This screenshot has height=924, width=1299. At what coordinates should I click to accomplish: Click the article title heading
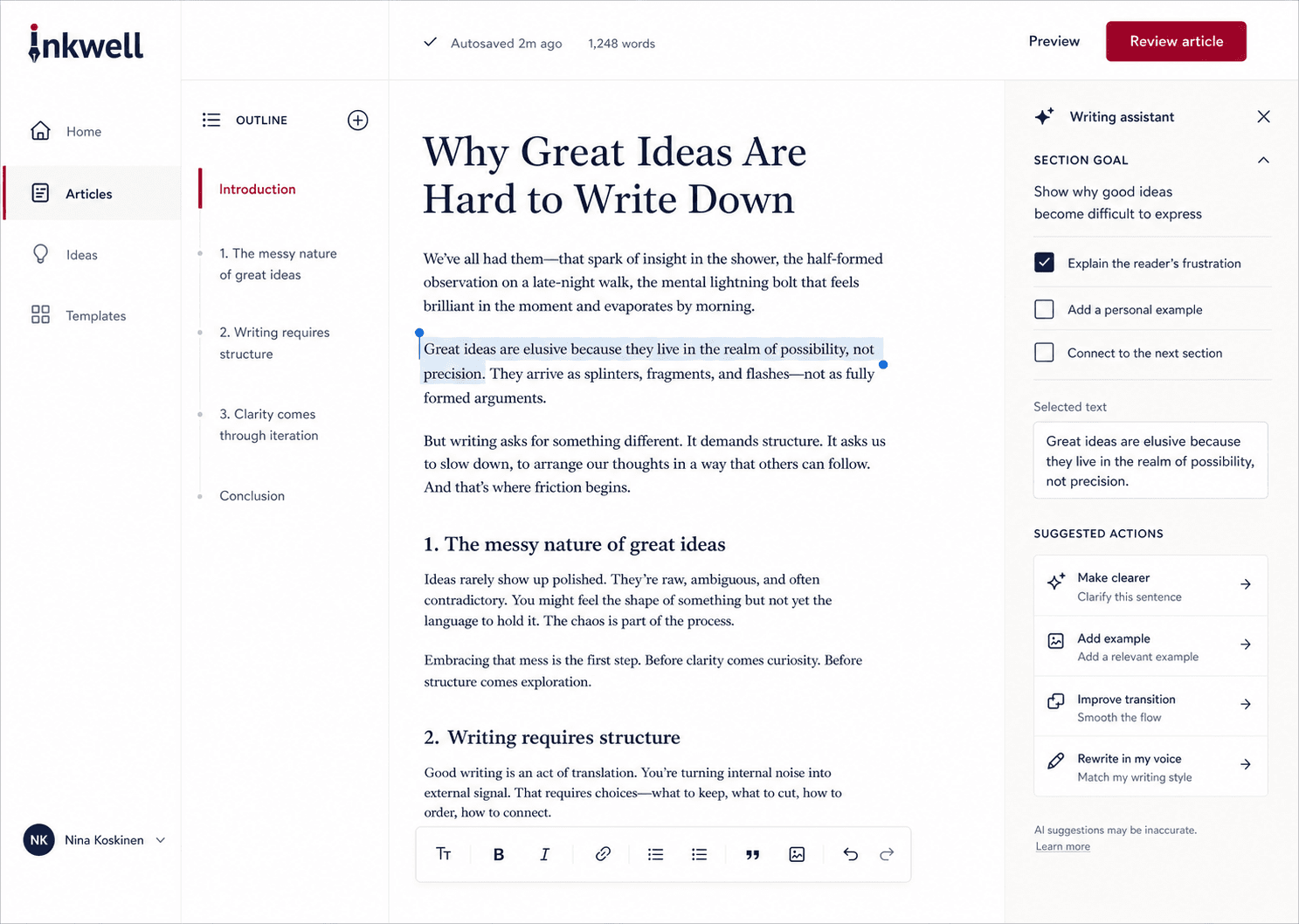614,175
